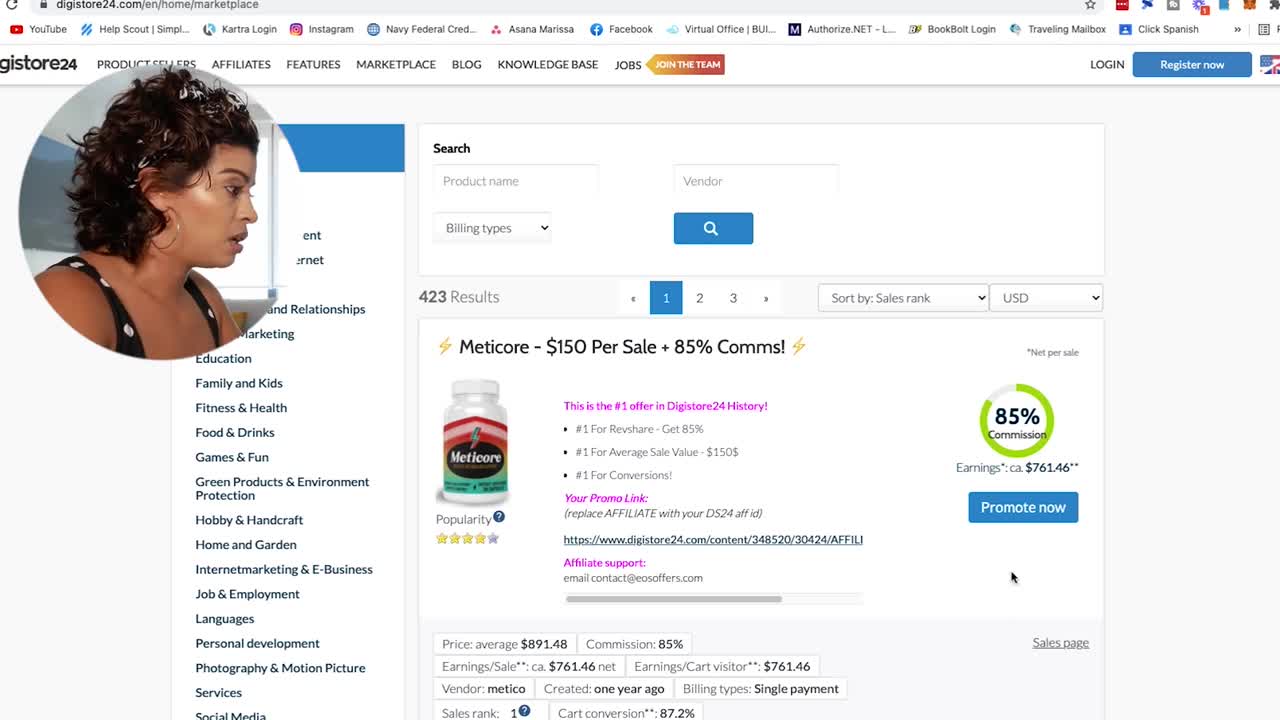1280x720 pixels.
Task: Open the Marketplace menu item
Action: (396, 64)
